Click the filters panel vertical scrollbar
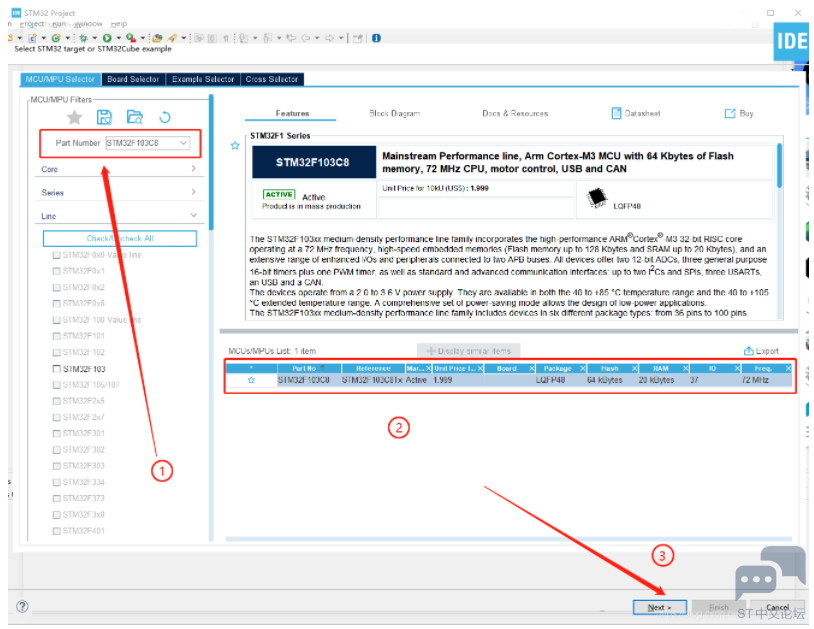The width and height of the screenshot is (814, 629). (211, 162)
